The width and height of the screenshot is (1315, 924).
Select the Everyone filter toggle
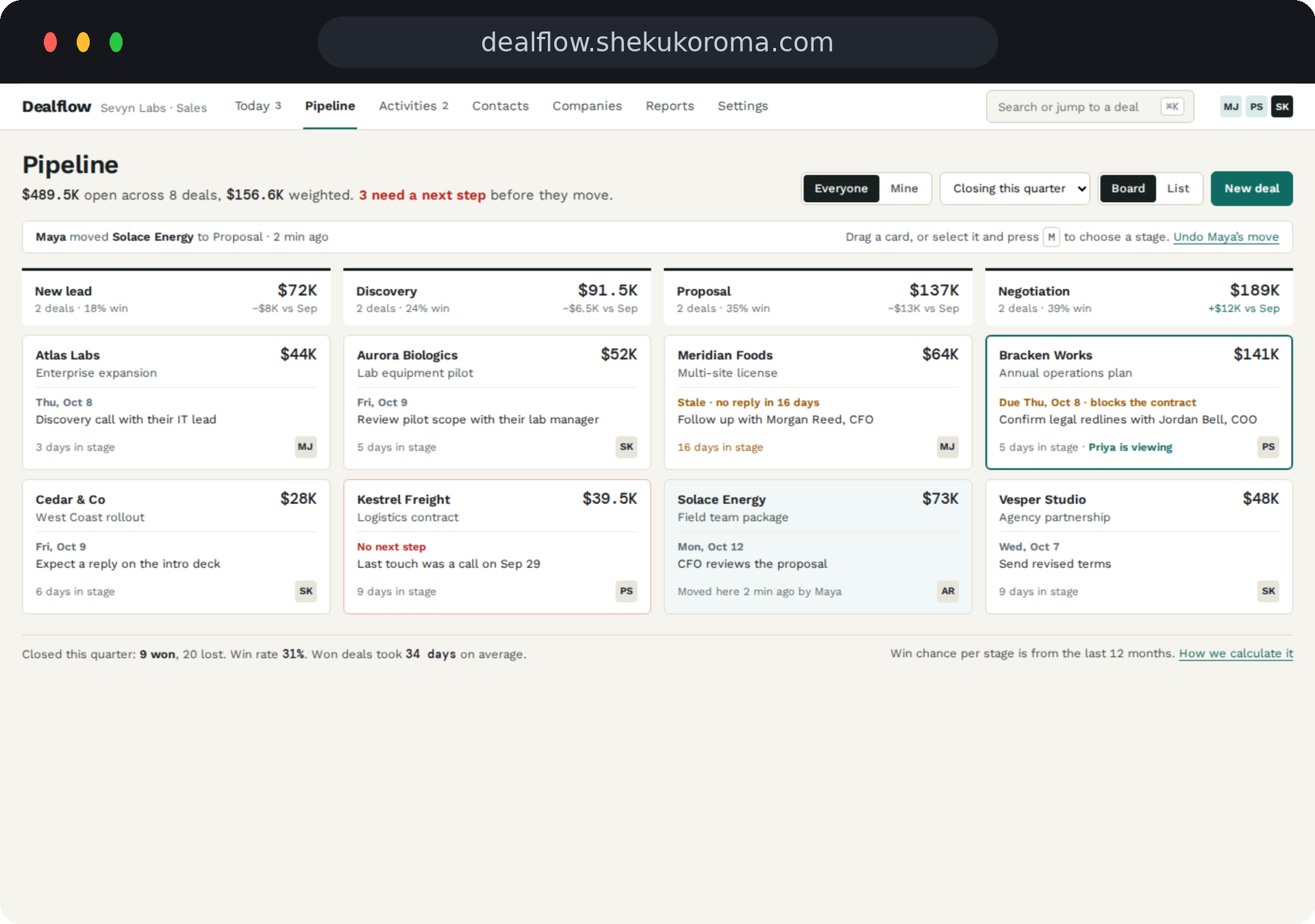841,188
